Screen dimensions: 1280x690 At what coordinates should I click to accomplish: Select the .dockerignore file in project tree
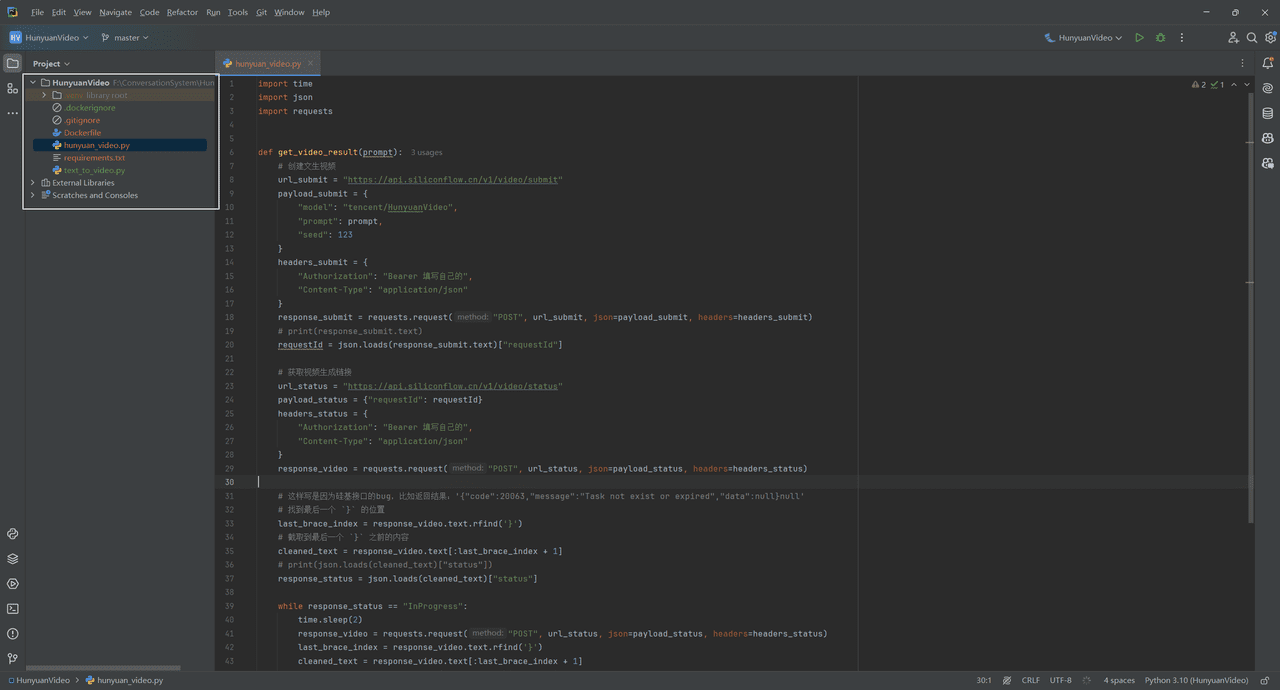coord(89,108)
